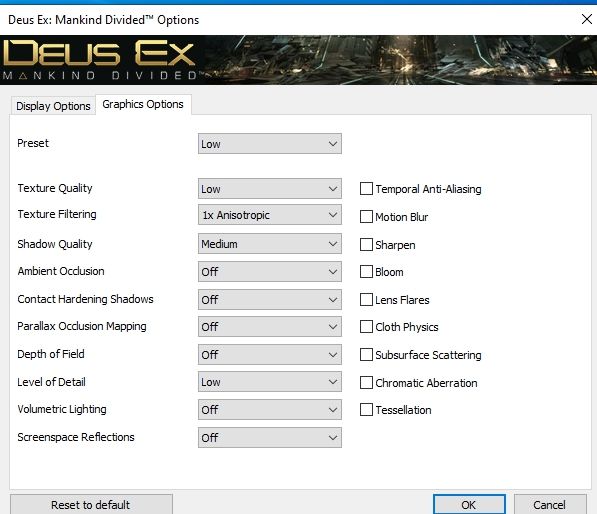
Task: Turn on the Bloom checkbox
Action: pos(366,272)
